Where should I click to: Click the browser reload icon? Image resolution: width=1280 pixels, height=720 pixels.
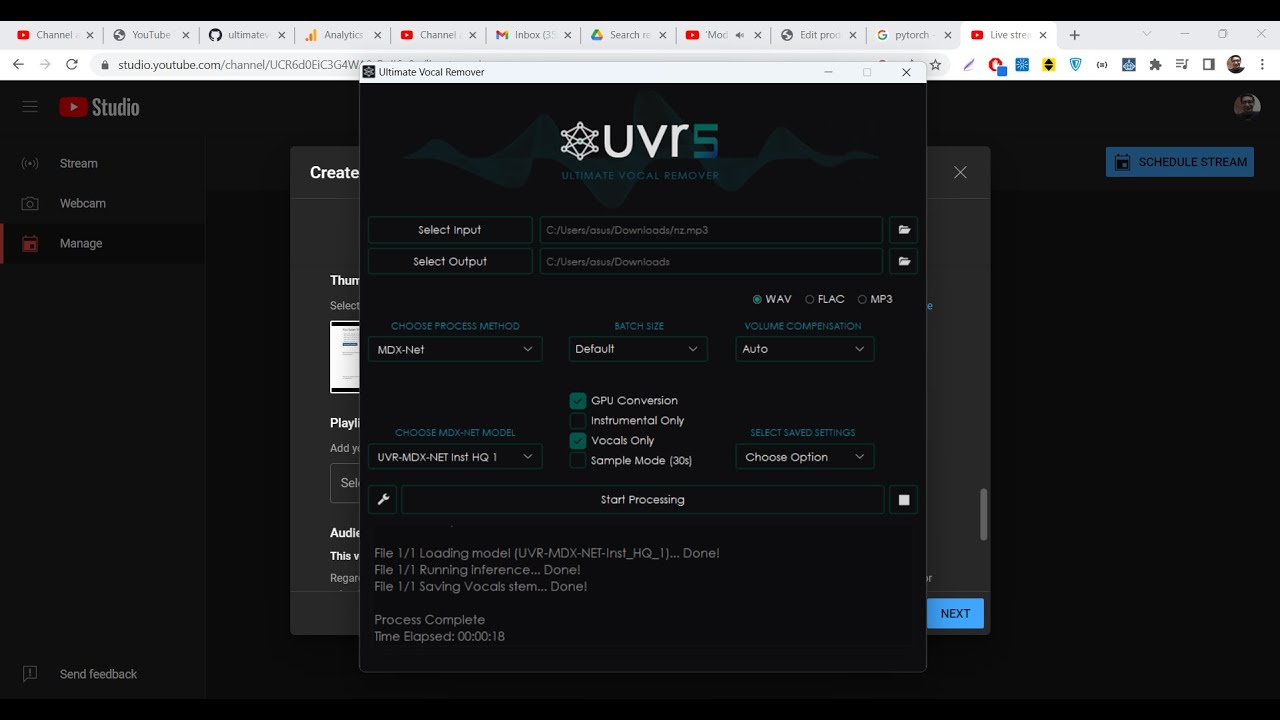coord(72,64)
